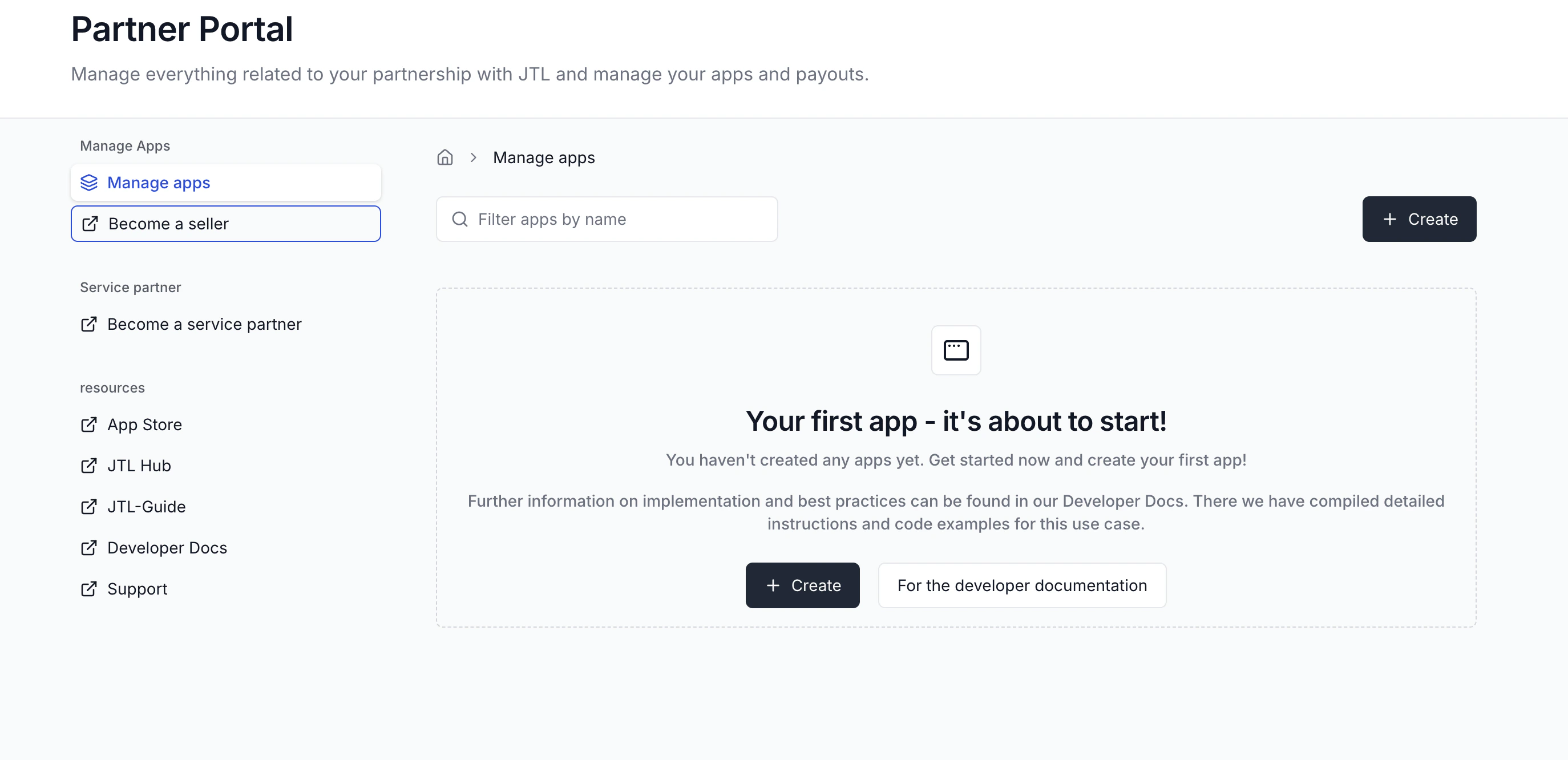Screen dimensions: 1568x760
Task: Open the developer documentation from the empty state
Action: click(x=1021, y=585)
